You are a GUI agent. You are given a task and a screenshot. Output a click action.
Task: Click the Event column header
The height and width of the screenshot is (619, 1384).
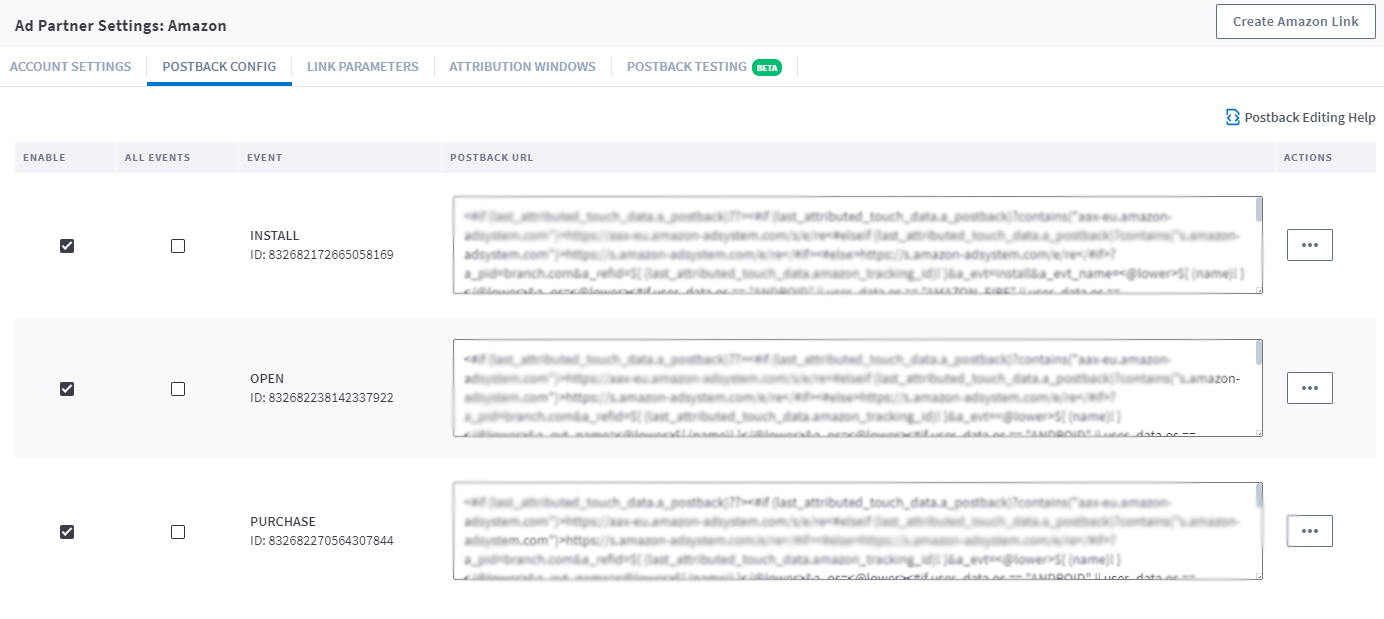265,158
